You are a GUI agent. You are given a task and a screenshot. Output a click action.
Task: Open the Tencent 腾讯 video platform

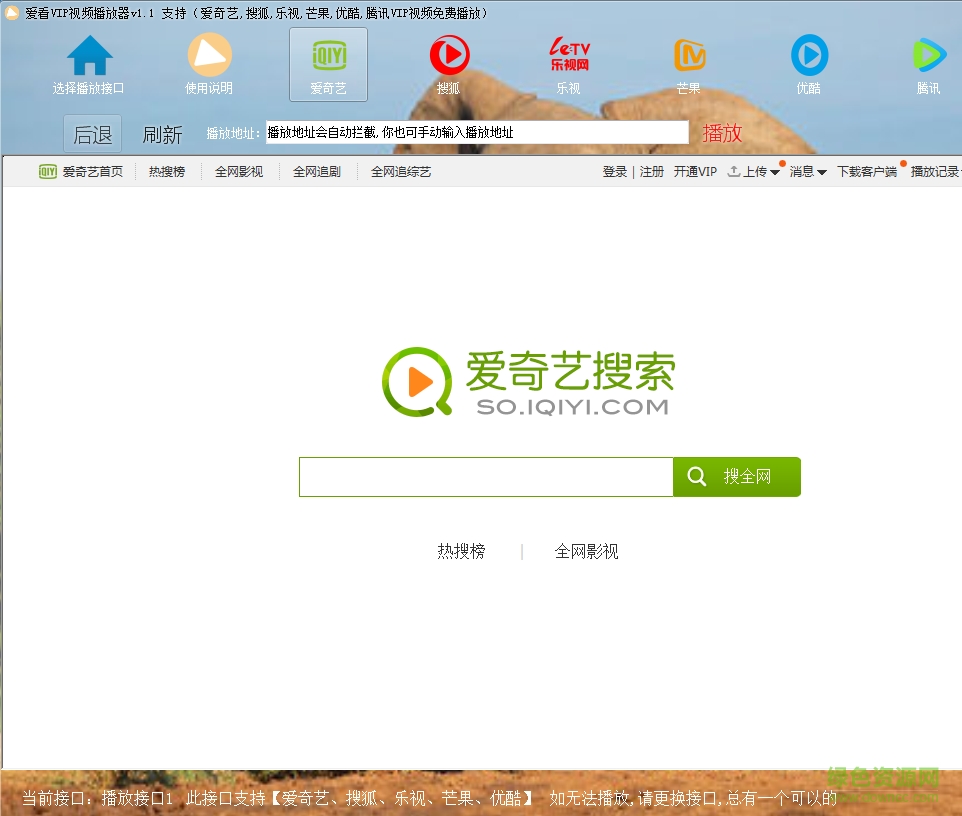coord(928,63)
